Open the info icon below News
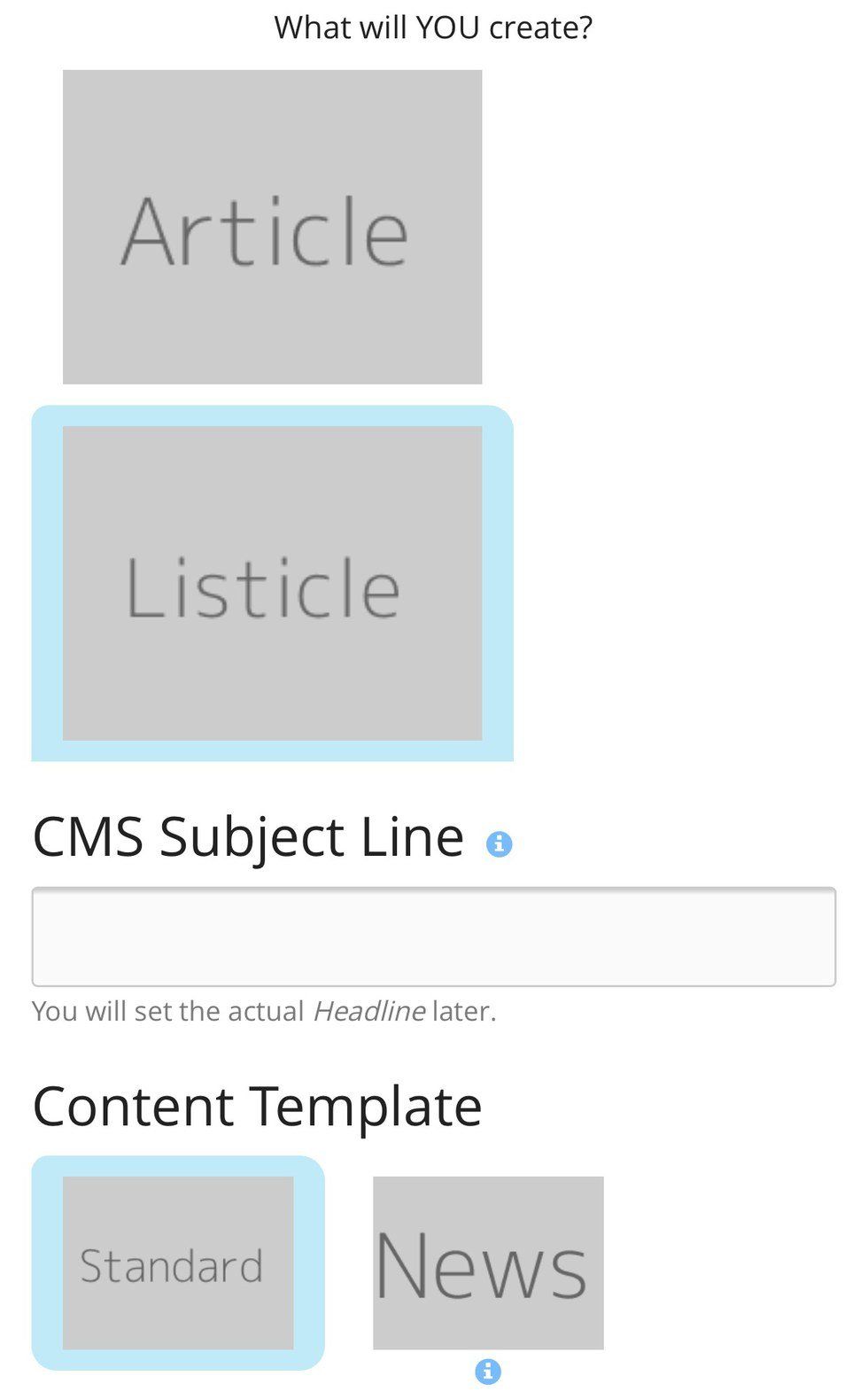The image size is (868, 1391). [x=488, y=1372]
